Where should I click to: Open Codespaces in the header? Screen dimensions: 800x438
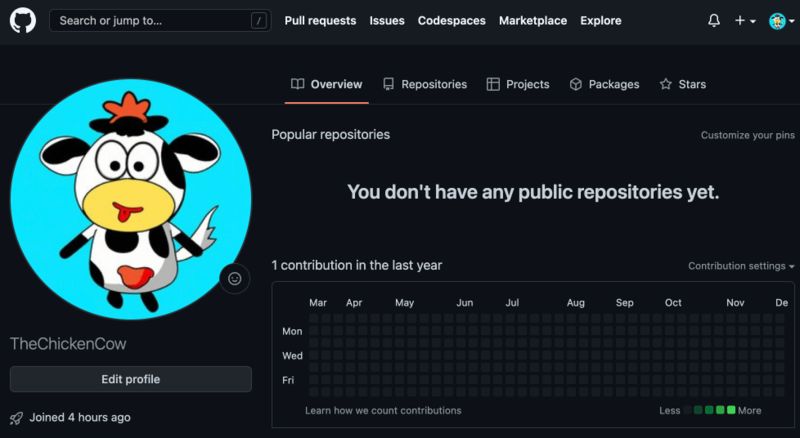point(452,21)
